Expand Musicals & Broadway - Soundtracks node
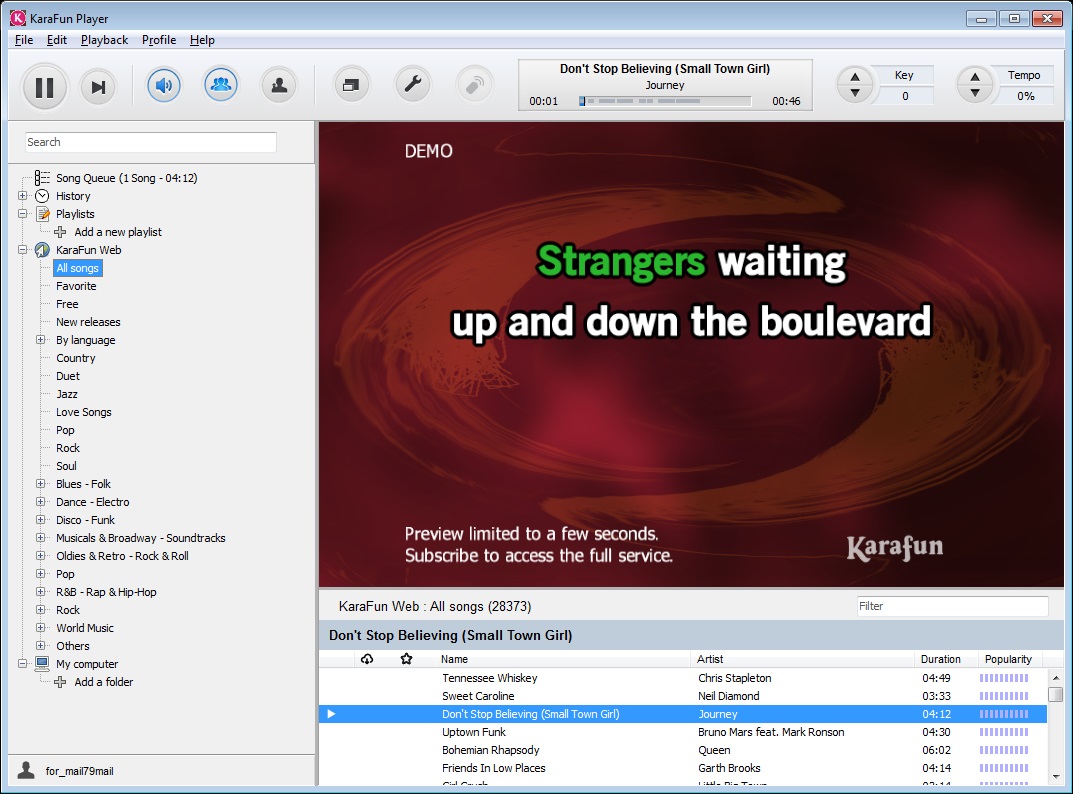This screenshot has width=1073, height=794. click(41, 538)
